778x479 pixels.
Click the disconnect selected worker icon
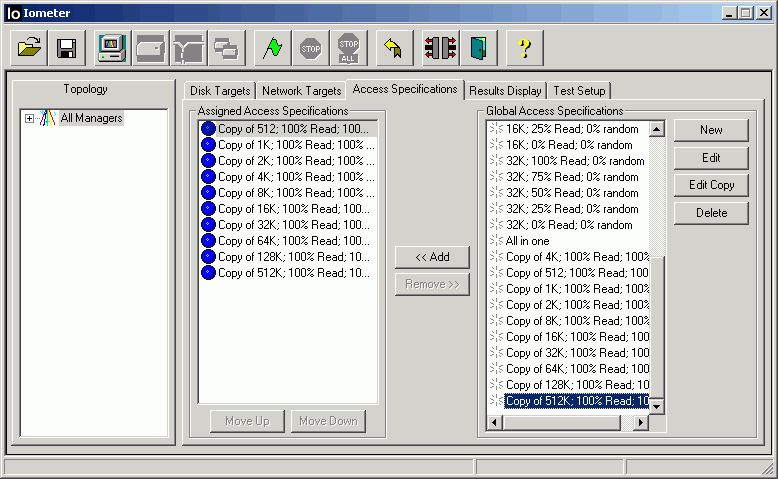point(440,48)
